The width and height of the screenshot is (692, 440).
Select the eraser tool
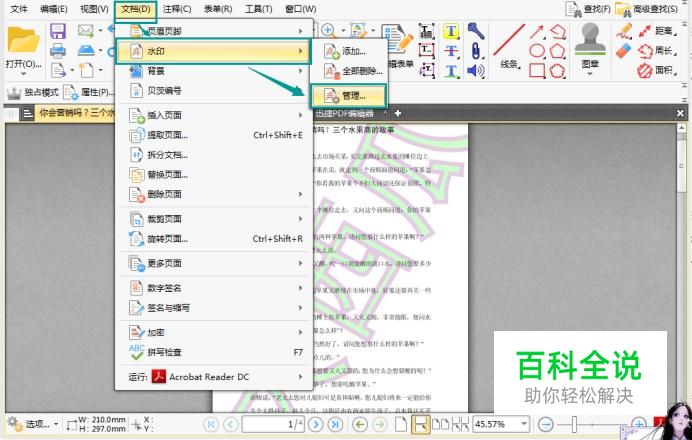pyautogui.click(x=624, y=51)
